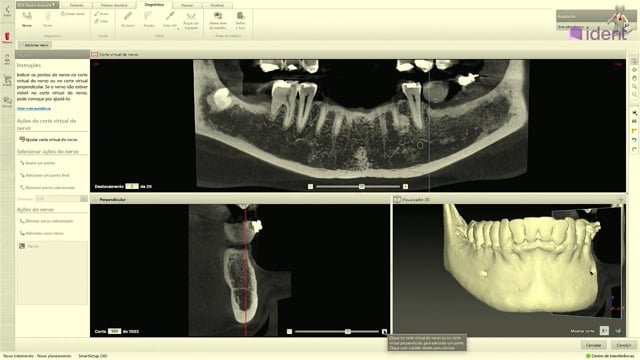The width and height of the screenshot is (640, 360).
Task: Switch to the Finalizar tab
Action: click(x=217, y=5)
